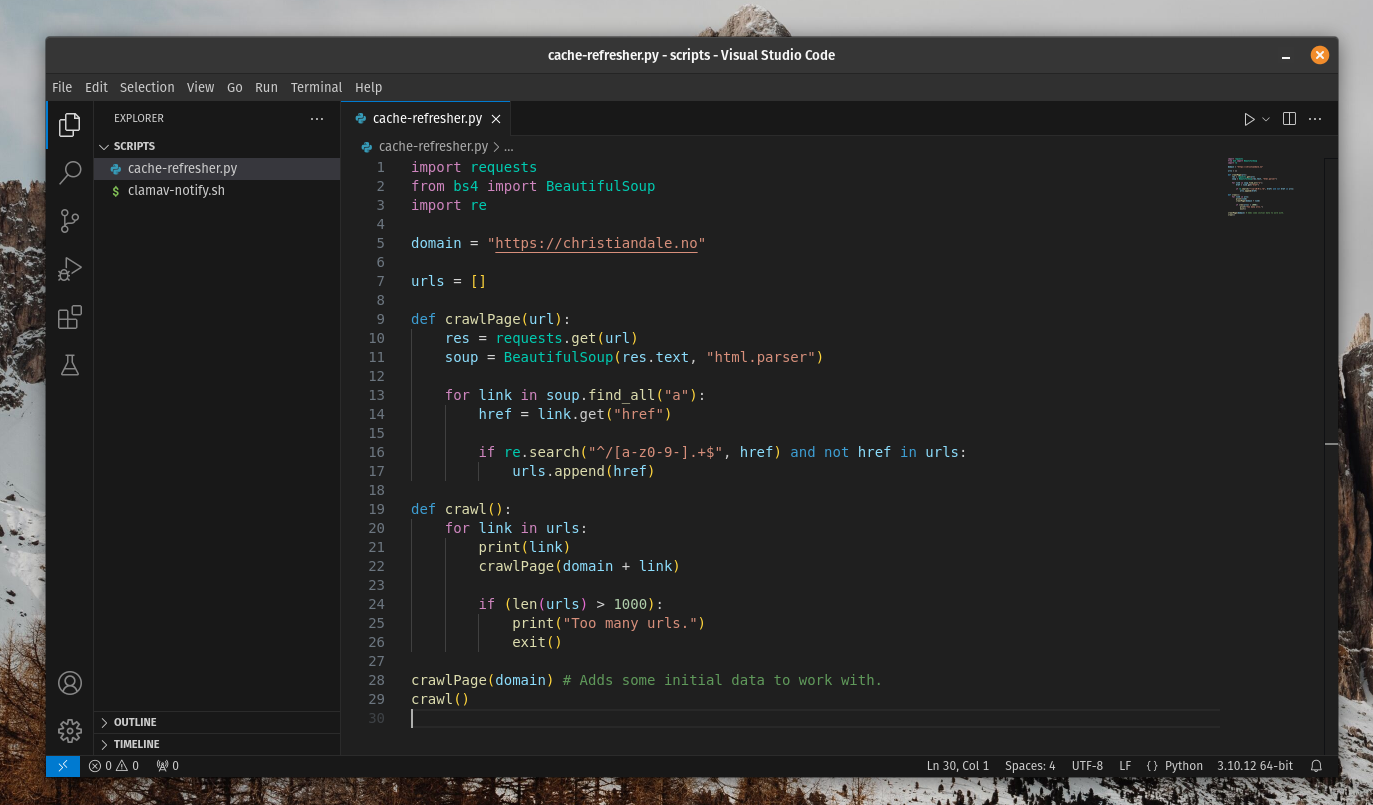Click the EXPLORER panel title
Viewport: 1373px width, 805px height.
click(139, 118)
